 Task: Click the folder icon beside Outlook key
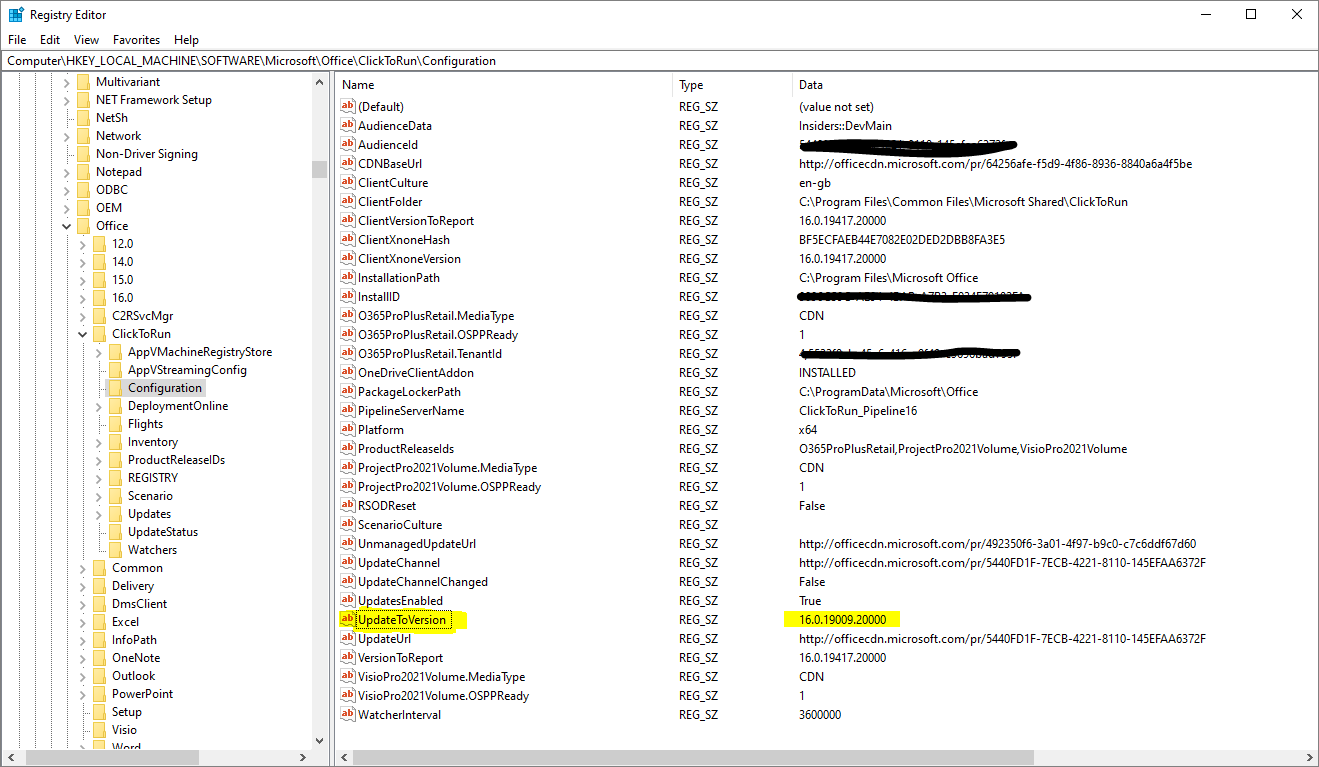click(x=99, y=676)
